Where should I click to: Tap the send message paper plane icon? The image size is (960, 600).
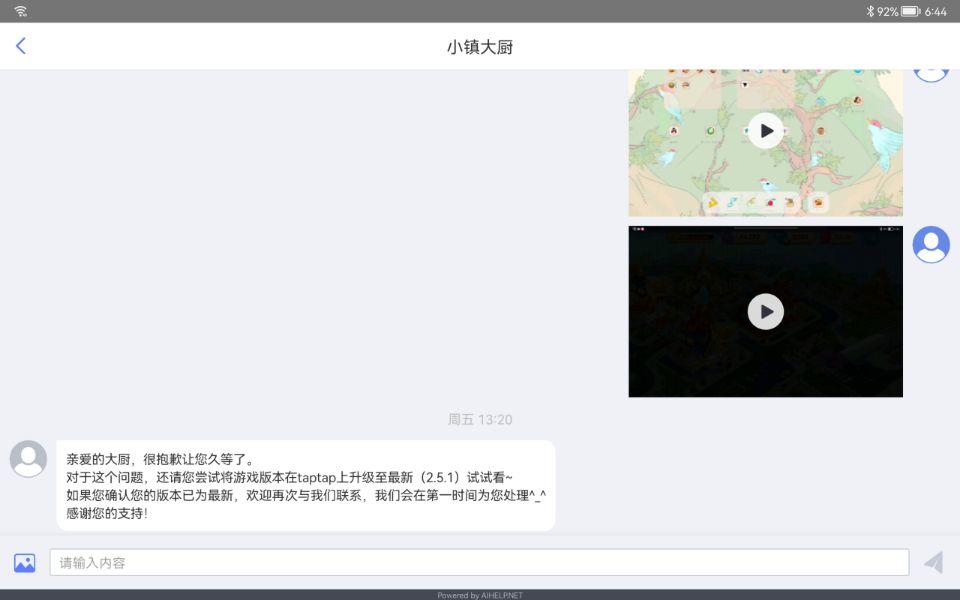934,562
